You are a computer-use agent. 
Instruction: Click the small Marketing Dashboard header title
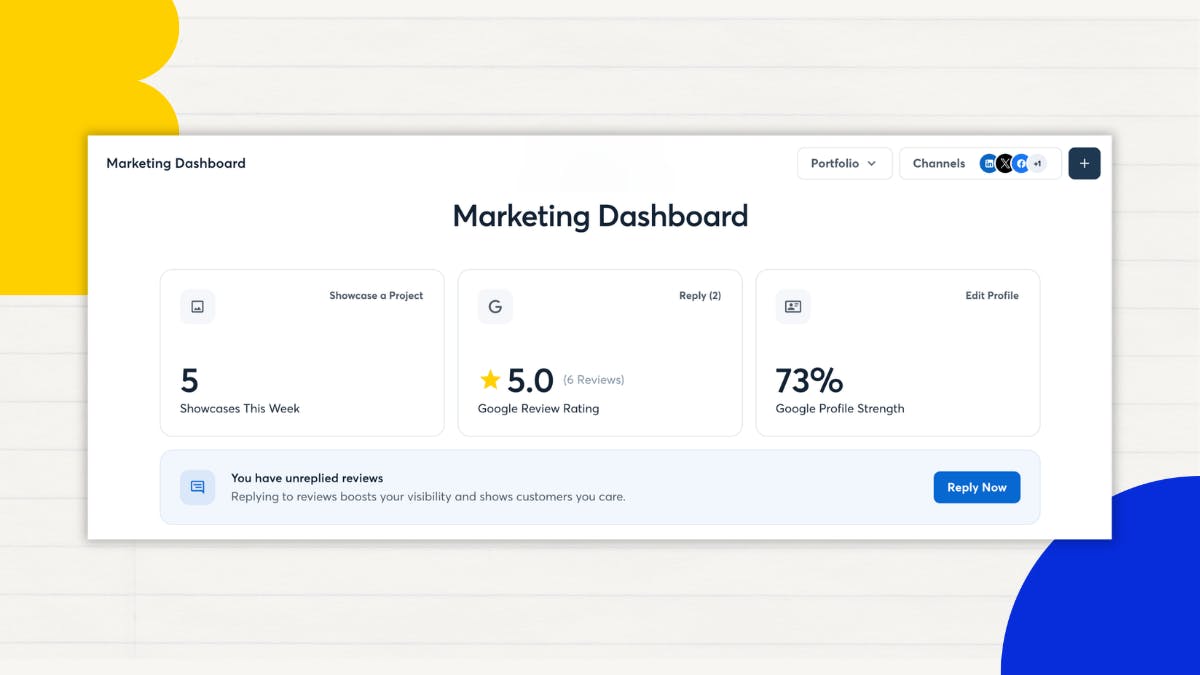pyautogui.click(x=176, y=163)
